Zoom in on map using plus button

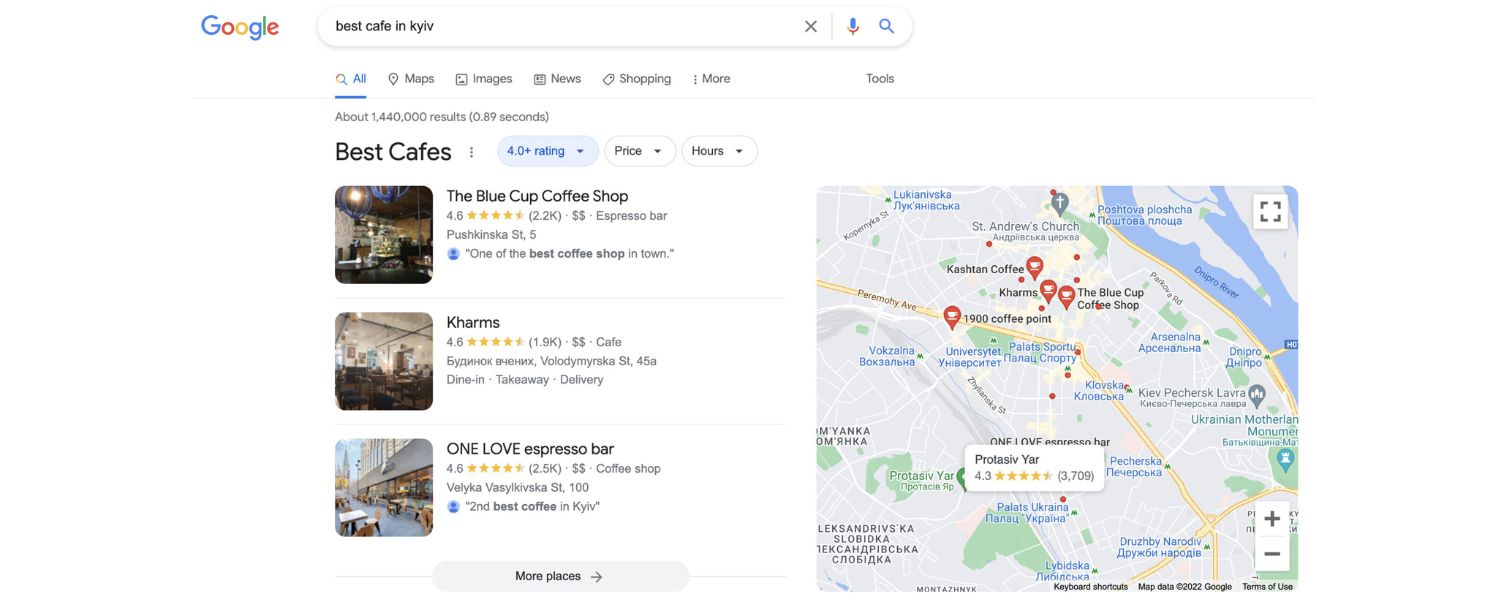1272,519
